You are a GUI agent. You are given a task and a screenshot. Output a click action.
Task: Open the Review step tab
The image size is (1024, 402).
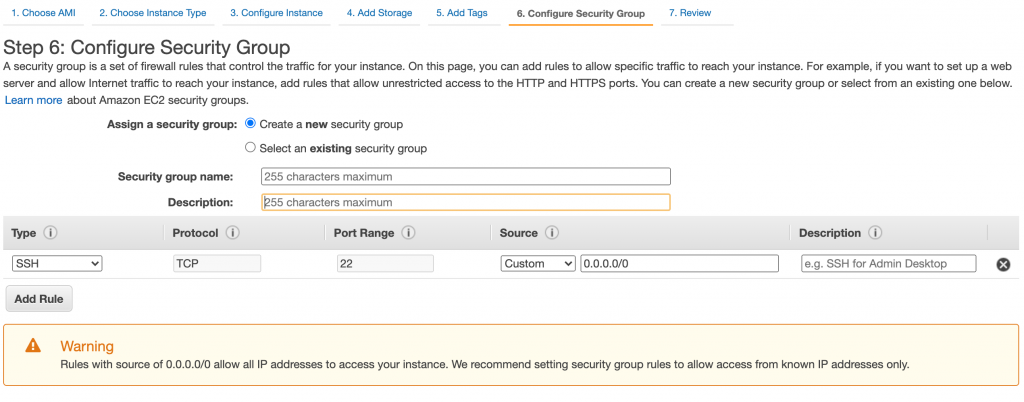click(689, 13)
